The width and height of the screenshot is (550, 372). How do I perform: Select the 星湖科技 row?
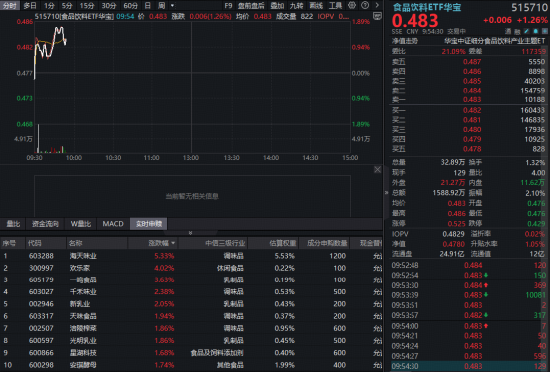tap(191, 353)
